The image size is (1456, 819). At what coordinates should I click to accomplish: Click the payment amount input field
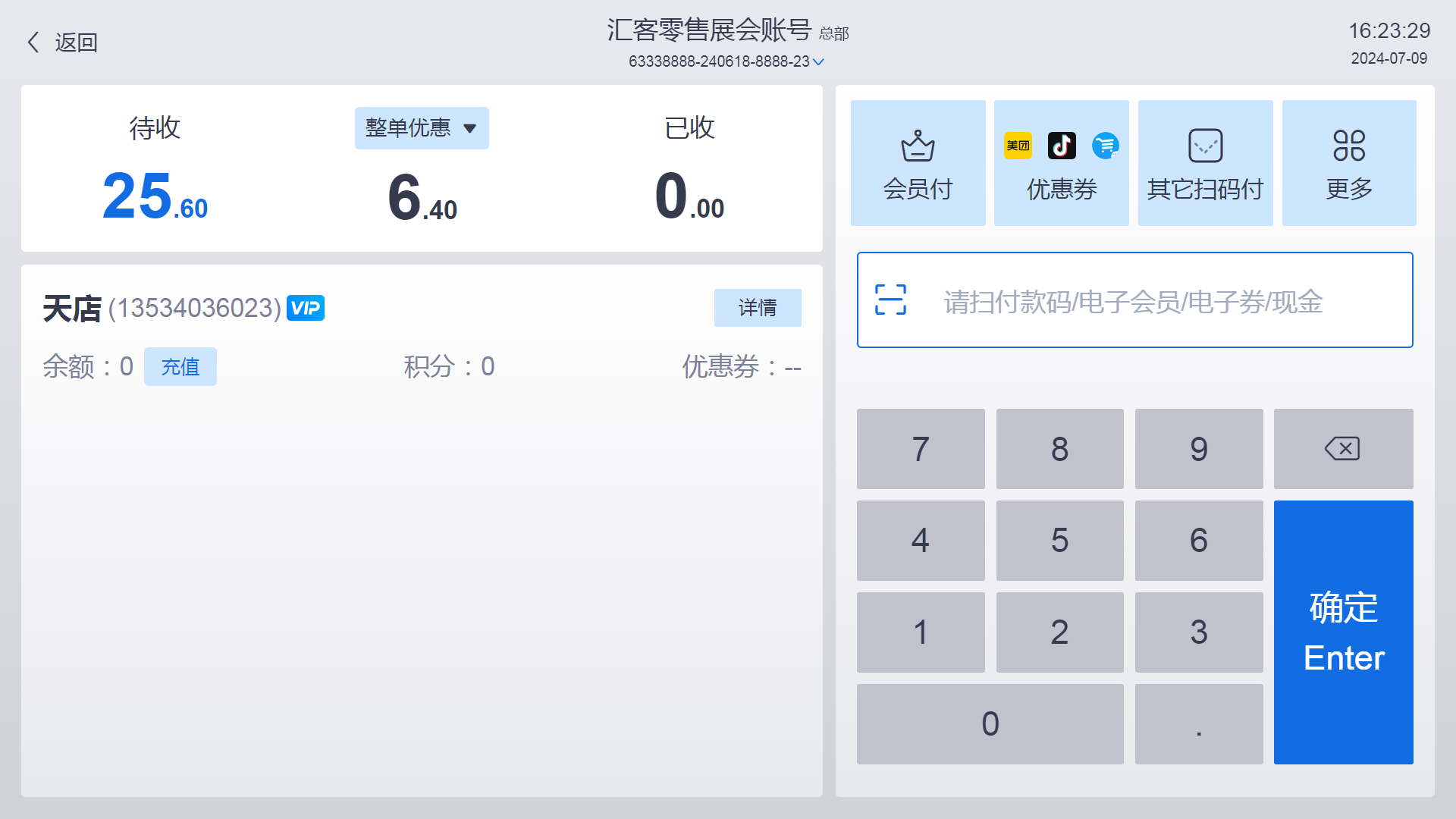[1135, 300]
